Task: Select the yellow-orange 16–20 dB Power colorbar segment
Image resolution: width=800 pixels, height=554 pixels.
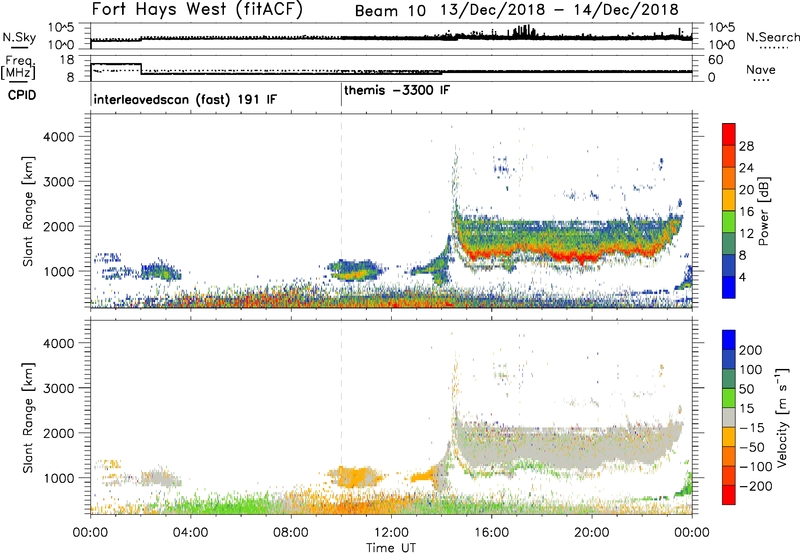Action: click(x=729, y=199)
